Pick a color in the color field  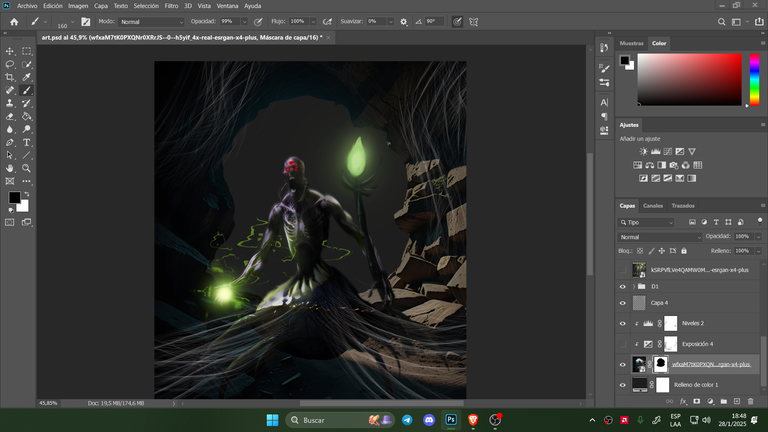[x=690, y=79]
